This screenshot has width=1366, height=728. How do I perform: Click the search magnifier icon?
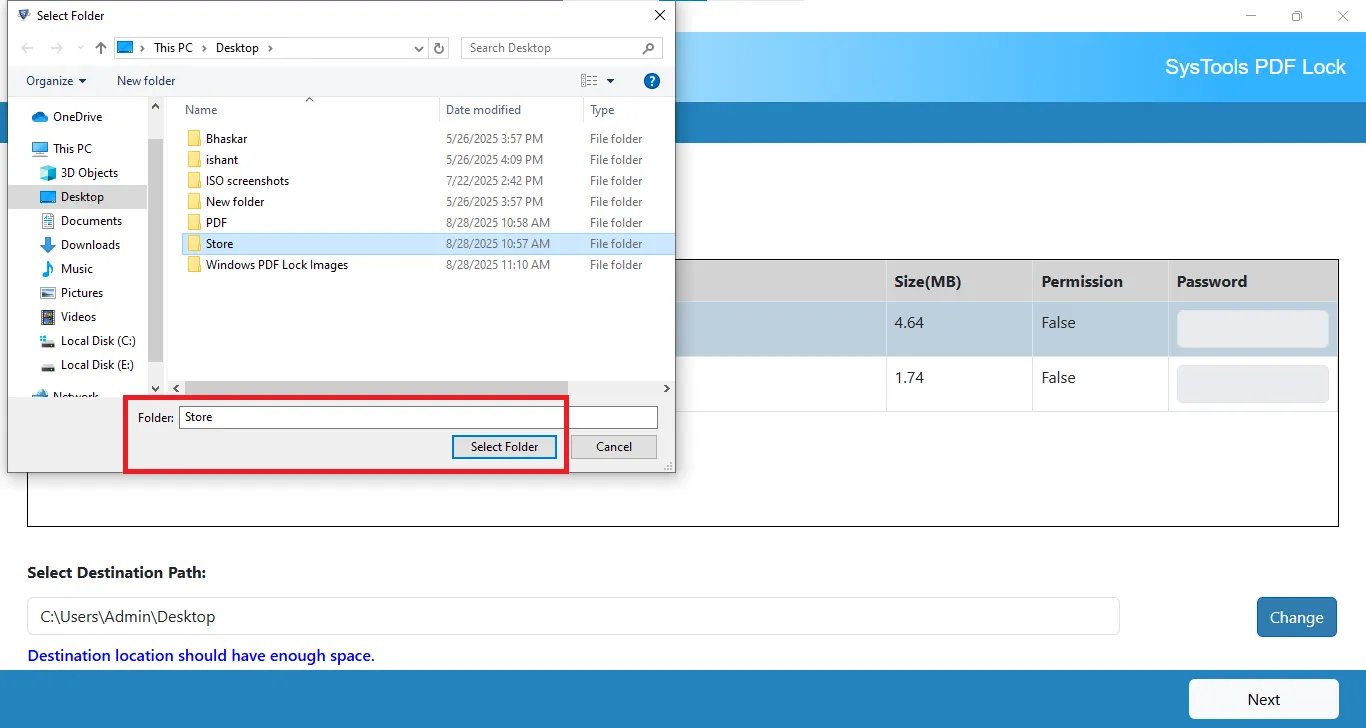pos(648,48)
